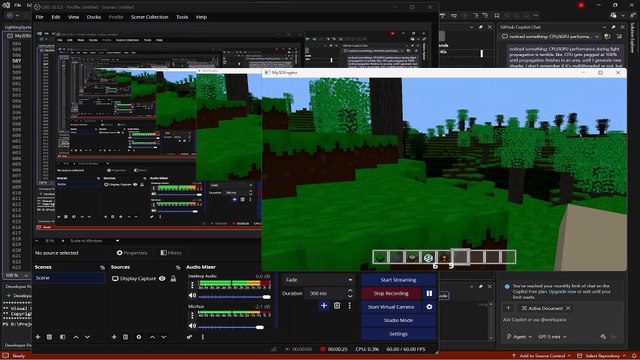Remove the scene transition with the trash icon
The height and width of the screenshot is (360, 640).
point(337,305)
